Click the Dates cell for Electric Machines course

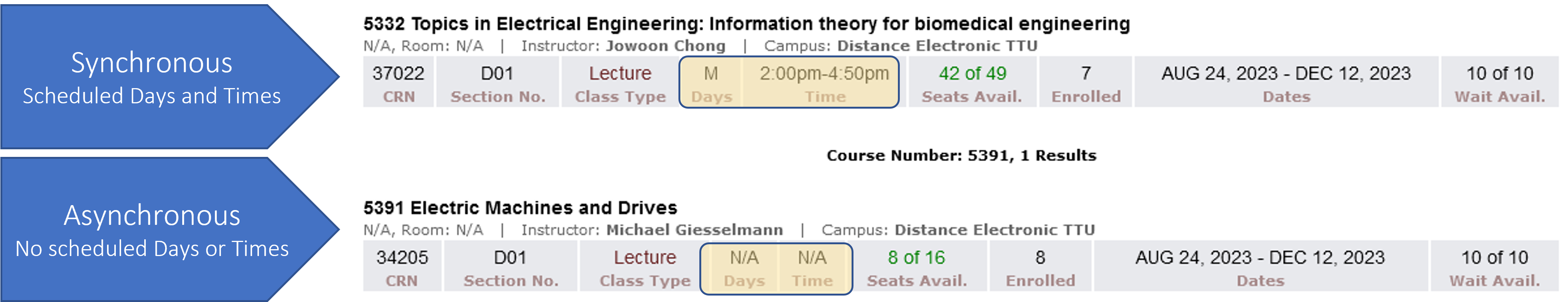pyautogui.click(x=1259, y=266)
